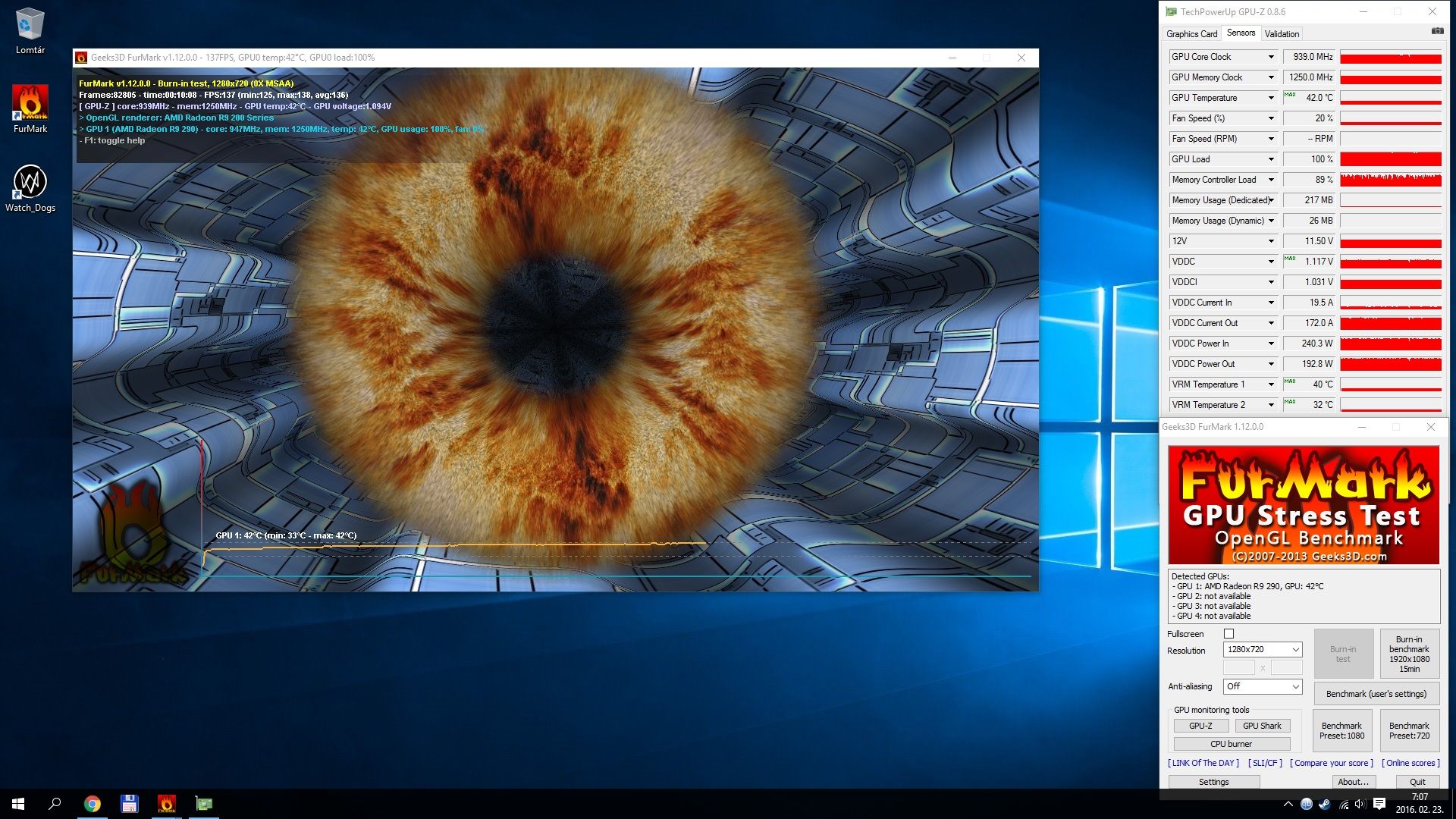1456x819 pixels.
Task: Open the About... dialog
Action: pyautogui.click(x=1353, y=782)
